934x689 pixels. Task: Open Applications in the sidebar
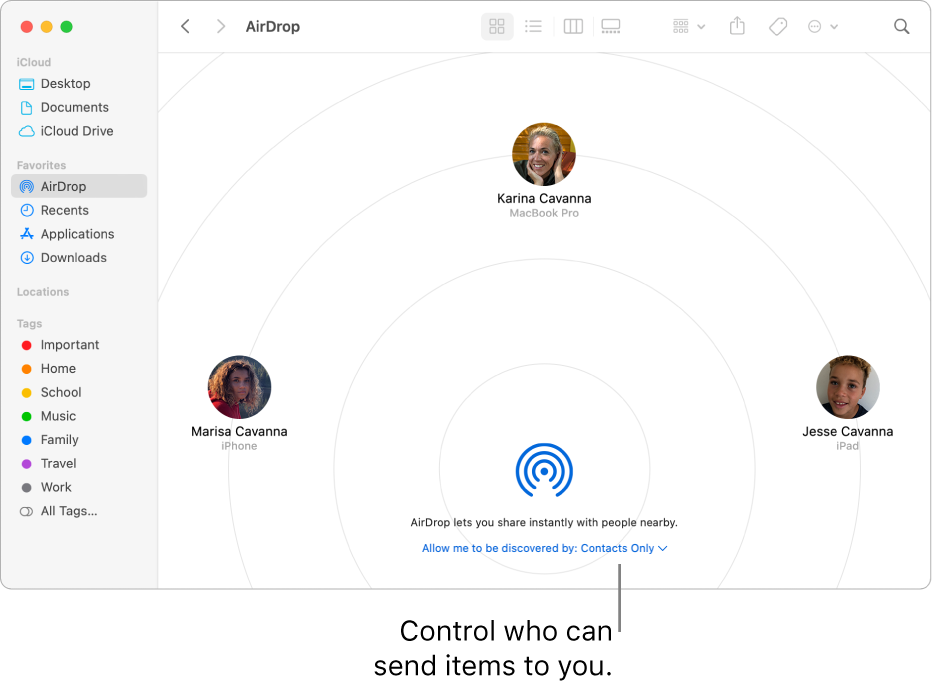77,234
